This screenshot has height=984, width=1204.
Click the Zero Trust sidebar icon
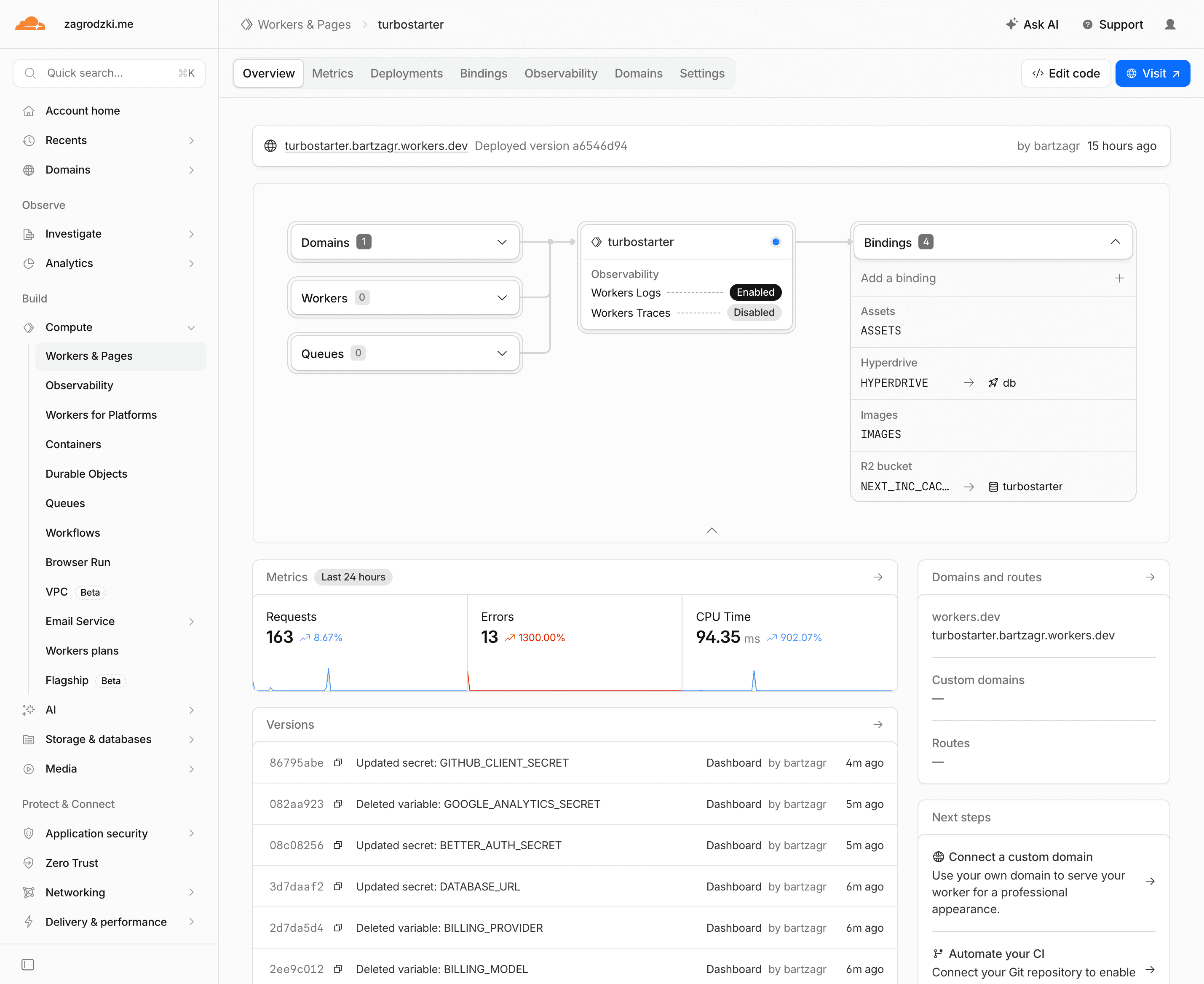click(29, 863)
